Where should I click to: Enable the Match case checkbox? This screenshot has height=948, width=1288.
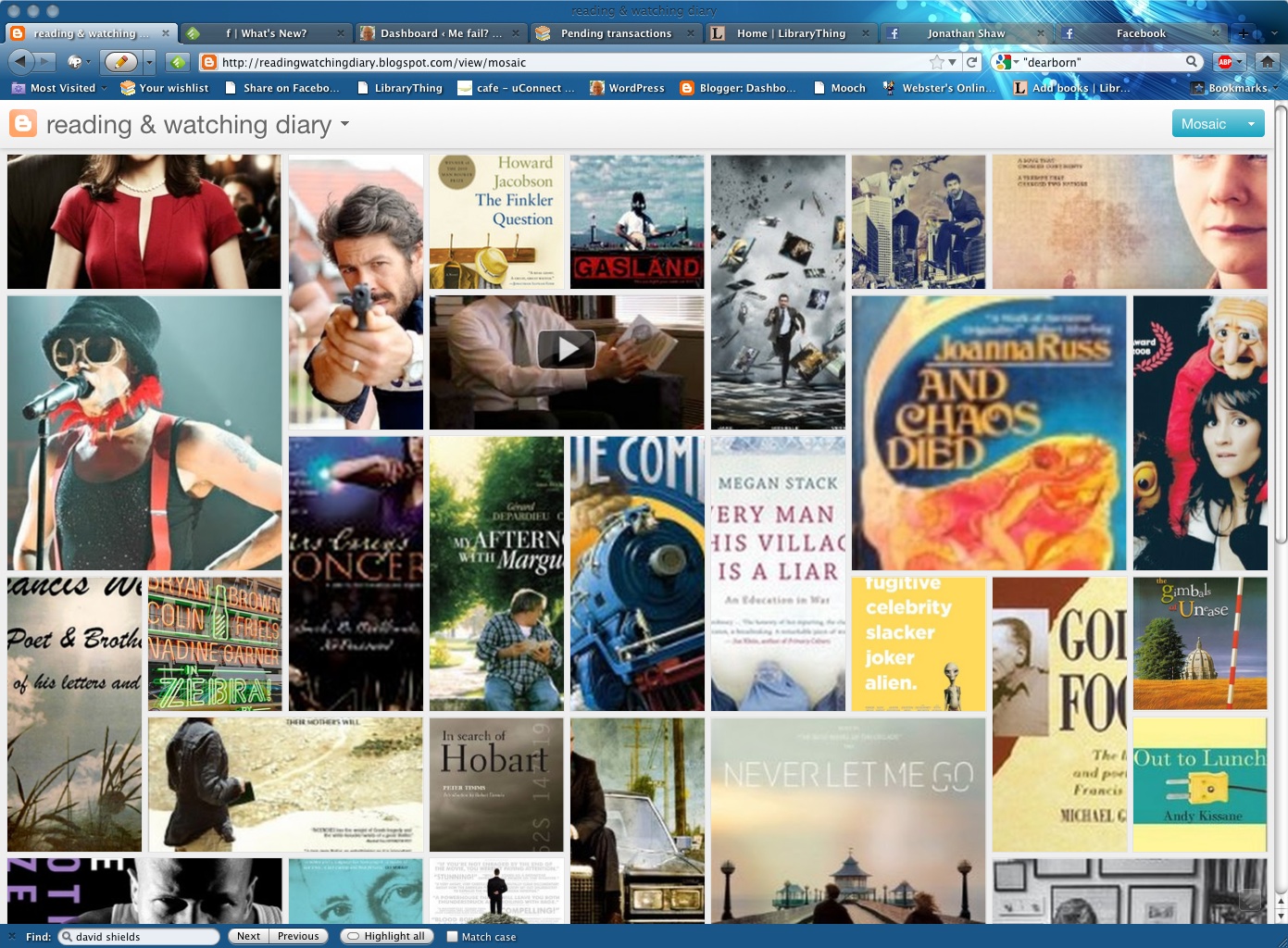click(452, 937)
